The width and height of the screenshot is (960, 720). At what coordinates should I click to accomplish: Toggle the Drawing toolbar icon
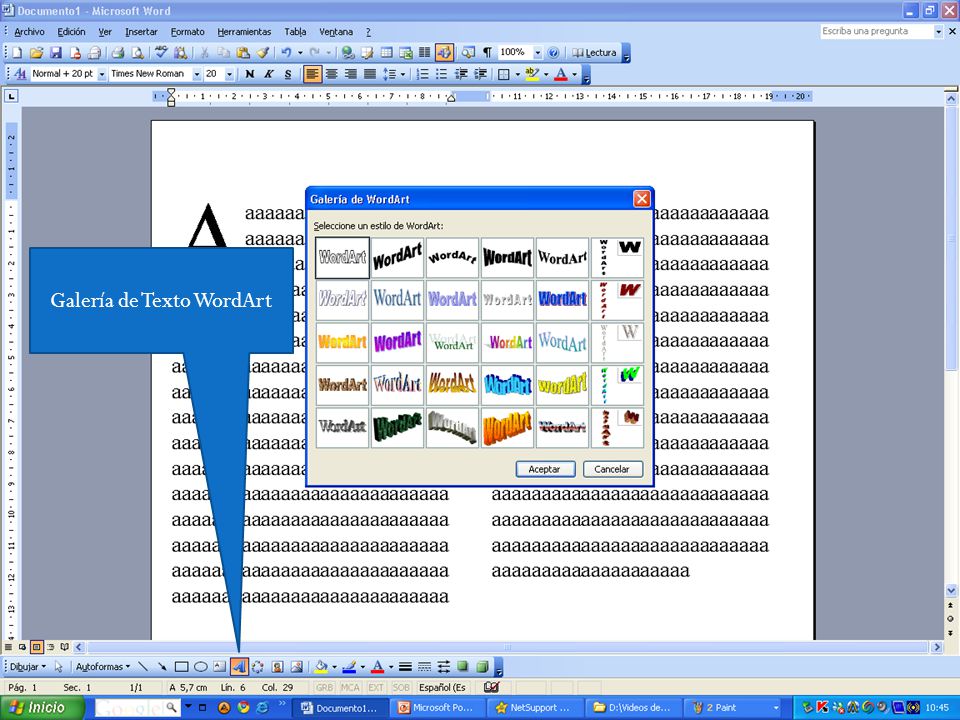click(x=444, y=53)
